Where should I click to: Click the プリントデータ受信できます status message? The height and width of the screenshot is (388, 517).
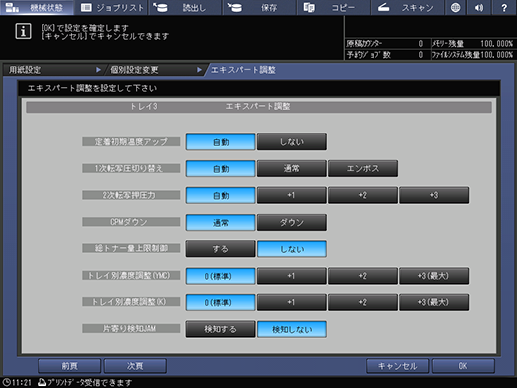(85, 382)
